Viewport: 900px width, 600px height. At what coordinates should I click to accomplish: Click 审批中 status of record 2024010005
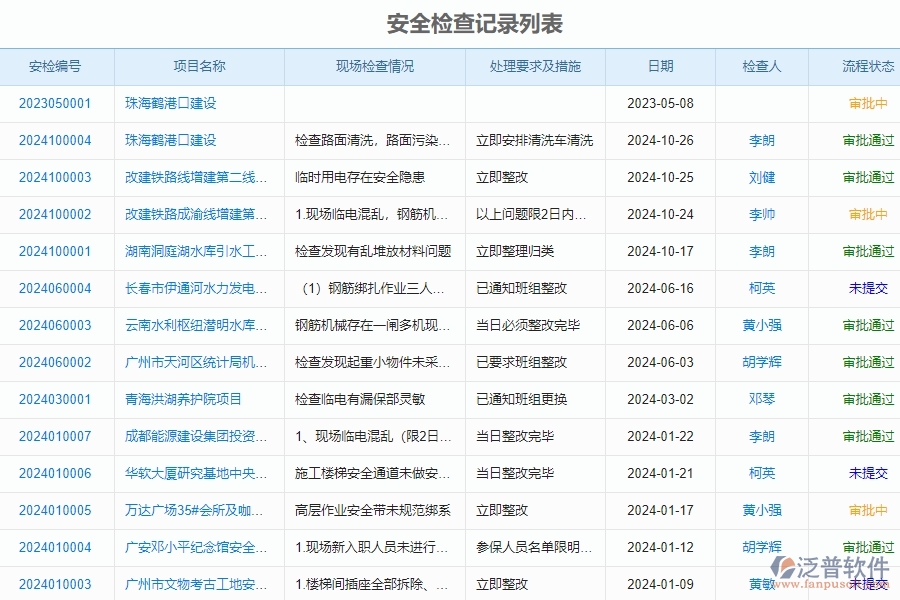(x=866, y=510)
